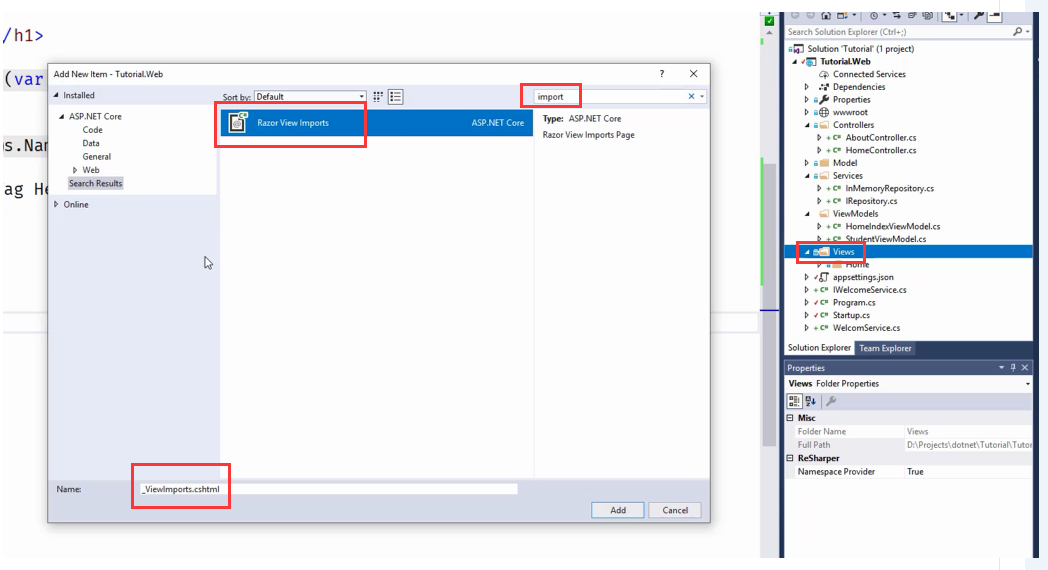Pin the Properties panel
Screen dimensions: 1048x570
(1013, 368)
